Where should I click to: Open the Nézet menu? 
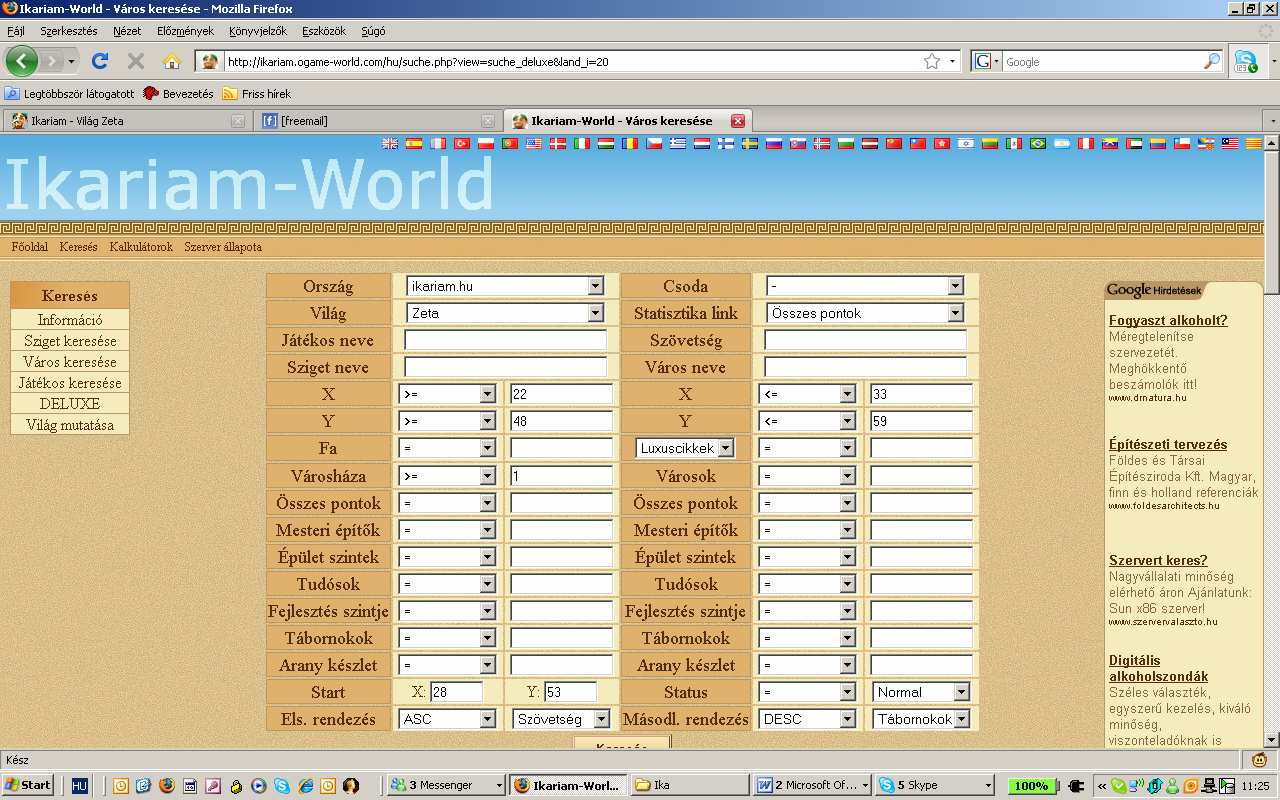coord(127,31)
